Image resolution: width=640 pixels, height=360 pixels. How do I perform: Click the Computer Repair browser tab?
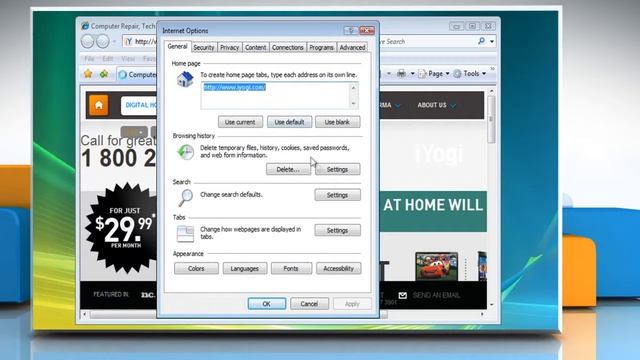pyautogui.click(x=138, y=75)
